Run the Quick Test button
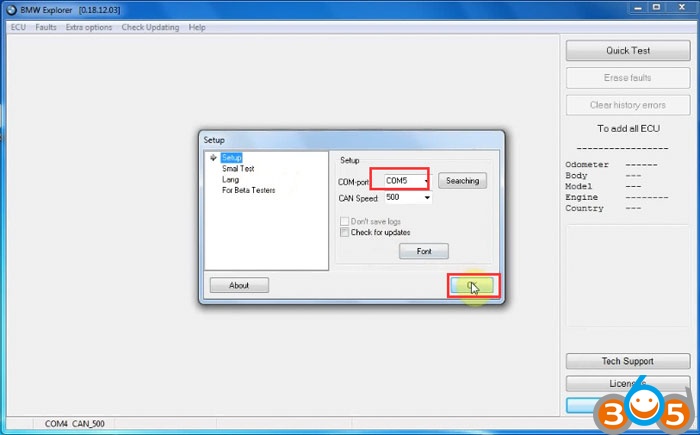 627,50
